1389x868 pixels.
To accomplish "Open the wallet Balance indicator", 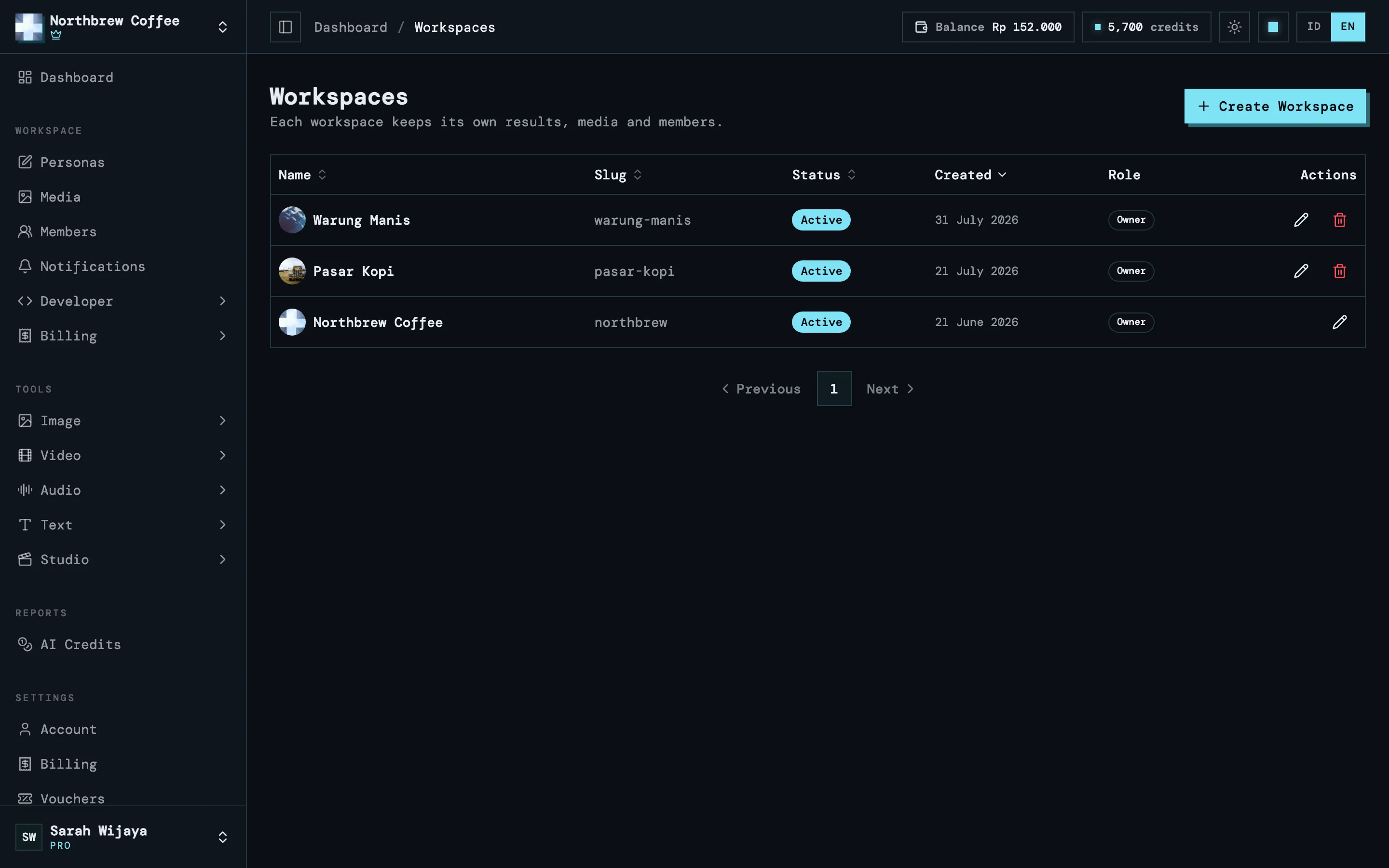I will pyautogui.click(x=988, y=27).
